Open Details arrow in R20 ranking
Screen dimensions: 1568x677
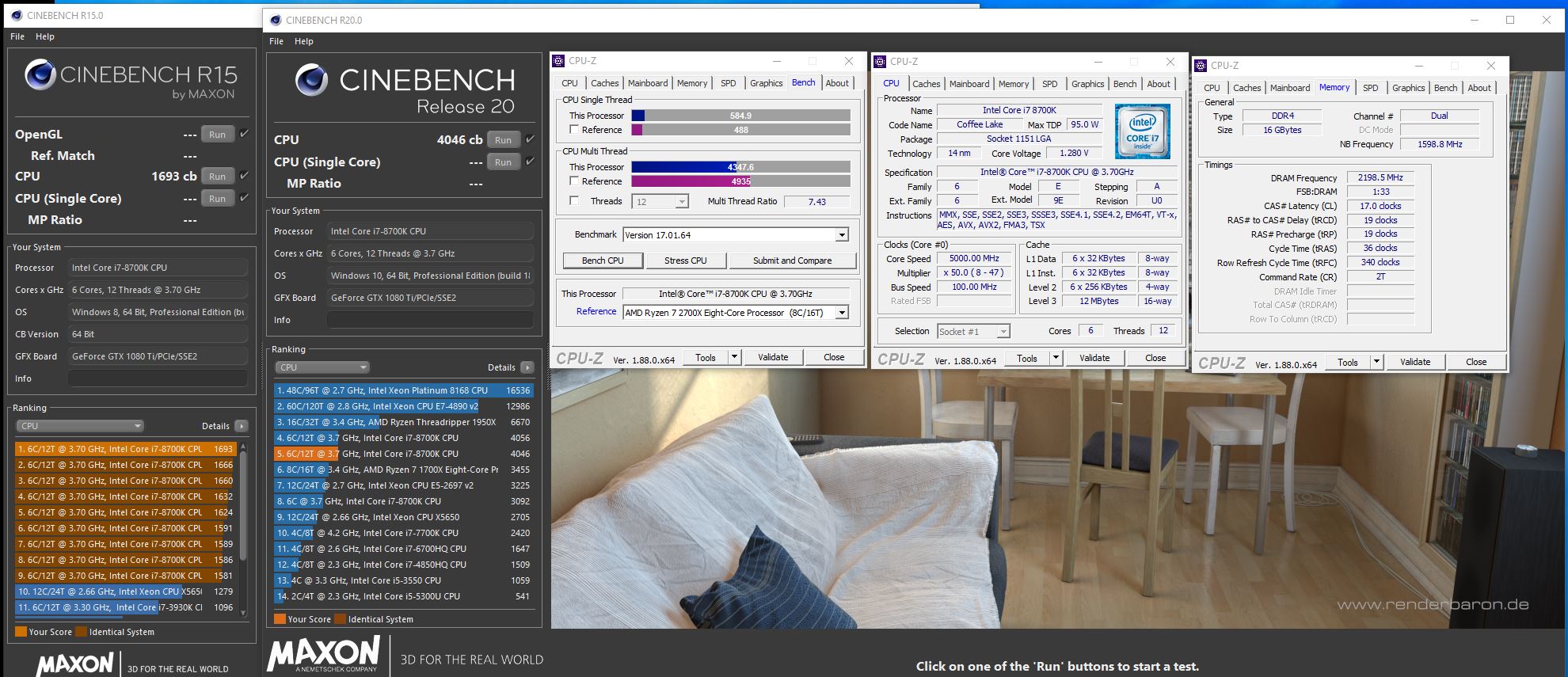pos(527,367)
